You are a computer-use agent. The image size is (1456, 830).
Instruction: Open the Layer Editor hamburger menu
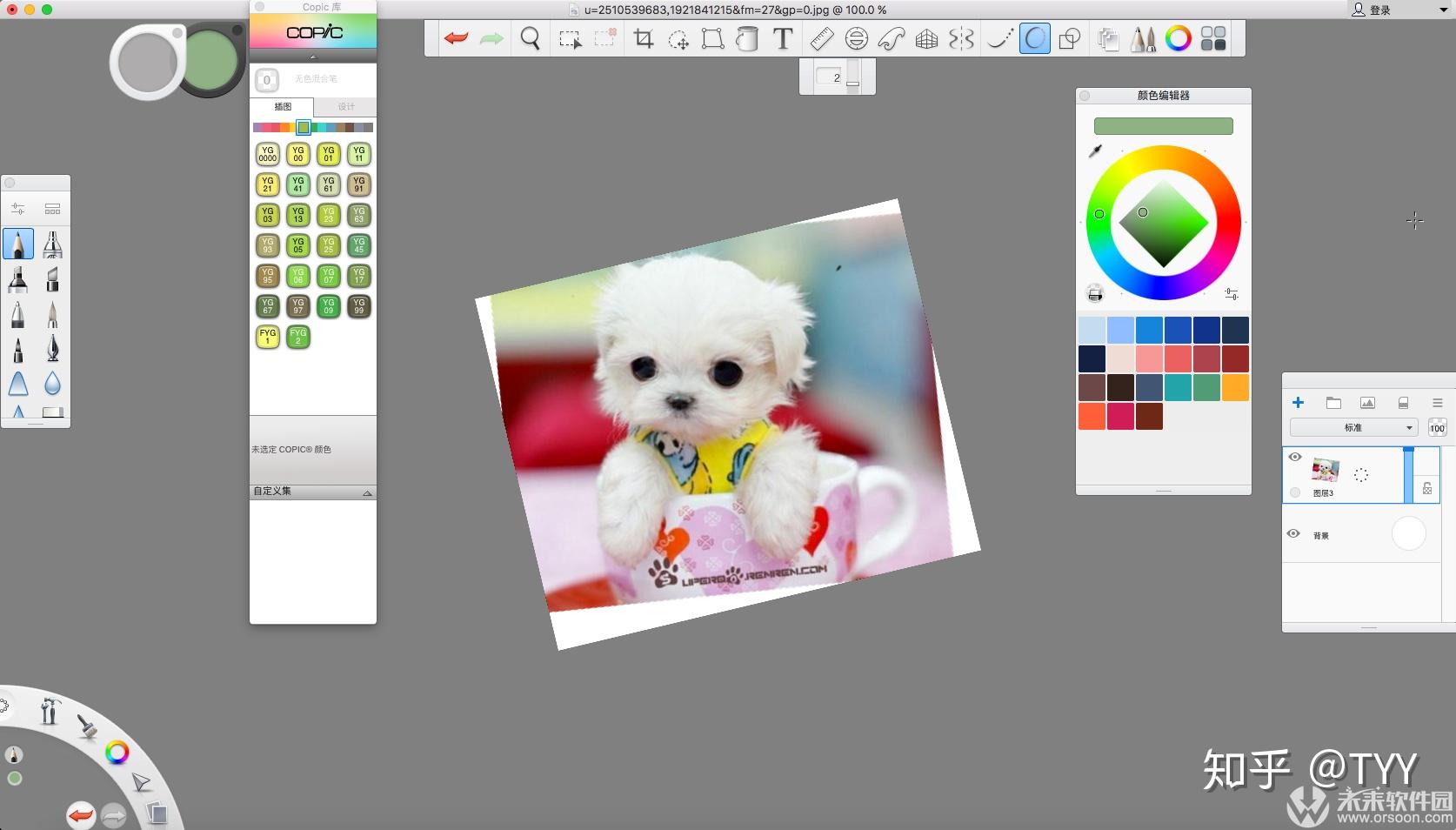[1437, 403]
